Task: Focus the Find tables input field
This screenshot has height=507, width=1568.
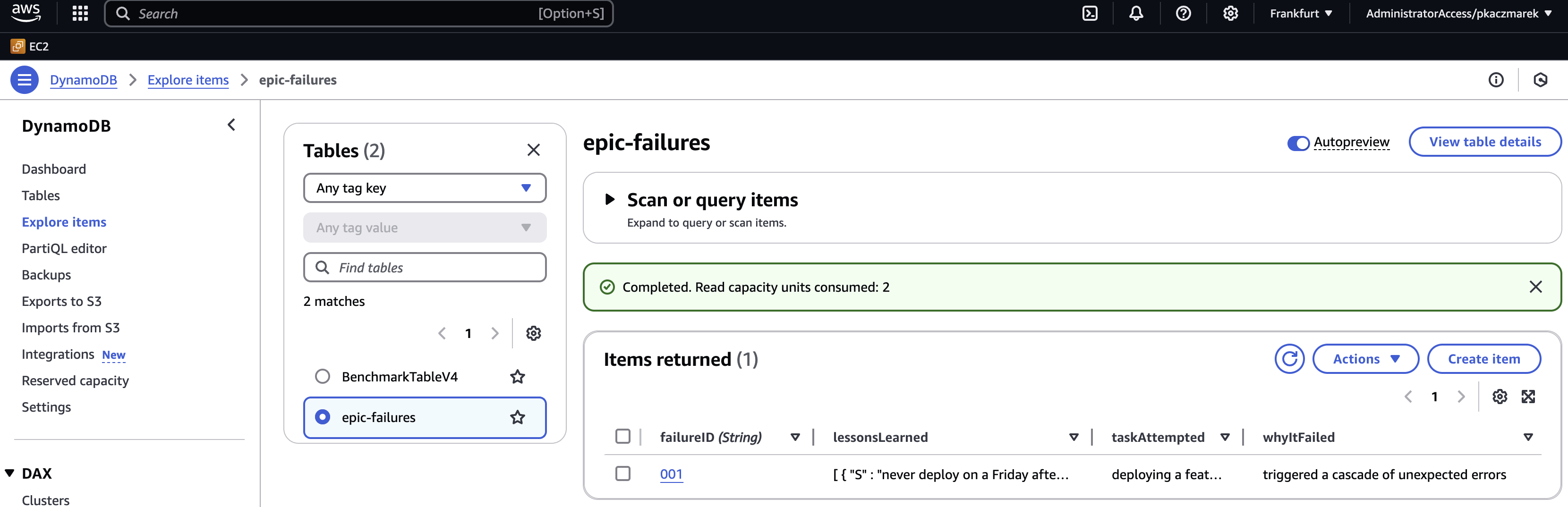Action: [x=424, y=267]
